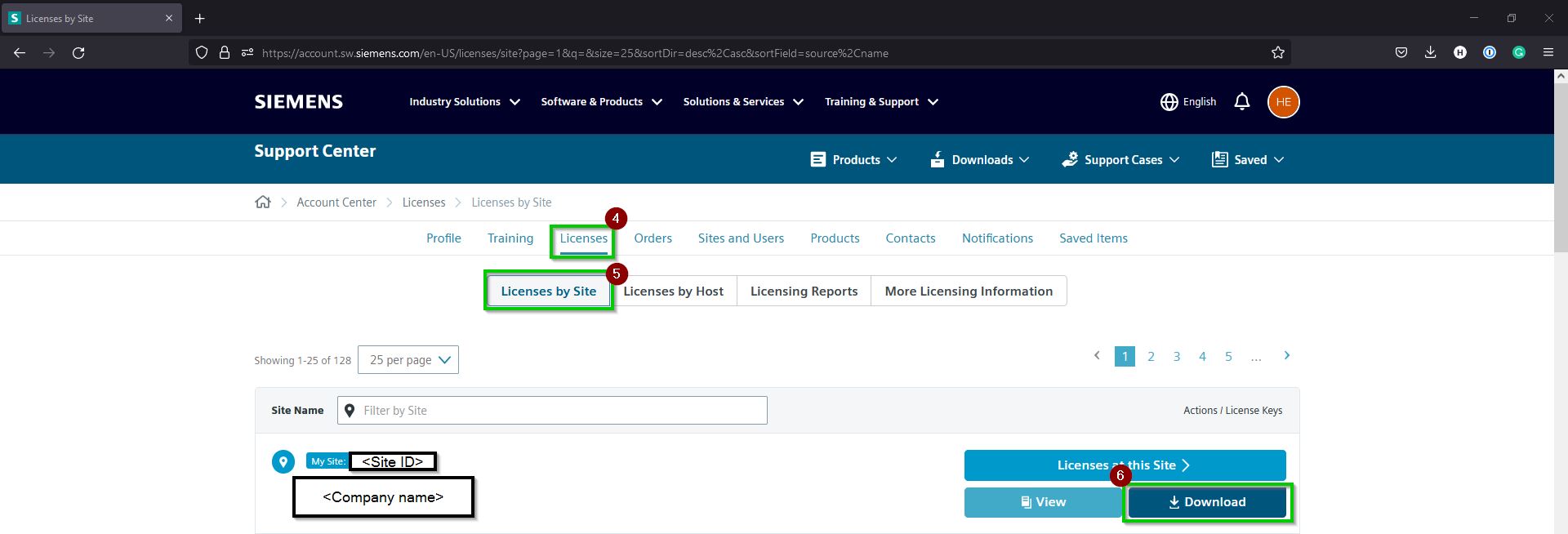The height and width of the screenshot is (534, 1568).
Task: Click the browser back arrow
Action: click(20, 53)
